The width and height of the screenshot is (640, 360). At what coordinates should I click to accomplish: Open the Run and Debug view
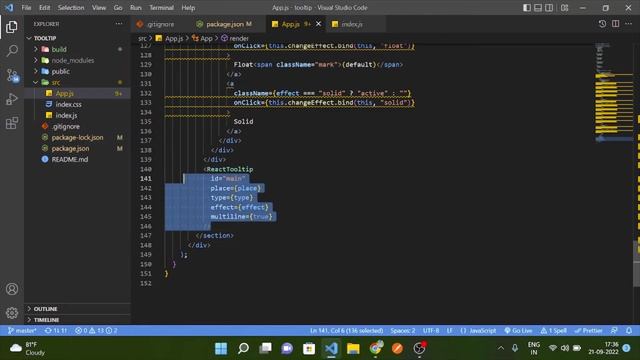tap(12, 99)
